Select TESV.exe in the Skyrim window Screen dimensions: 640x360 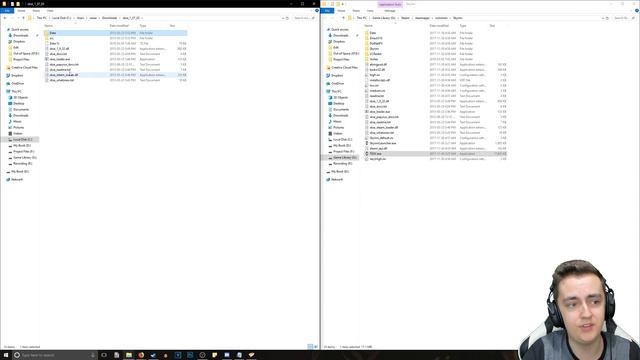click(436, 154)
